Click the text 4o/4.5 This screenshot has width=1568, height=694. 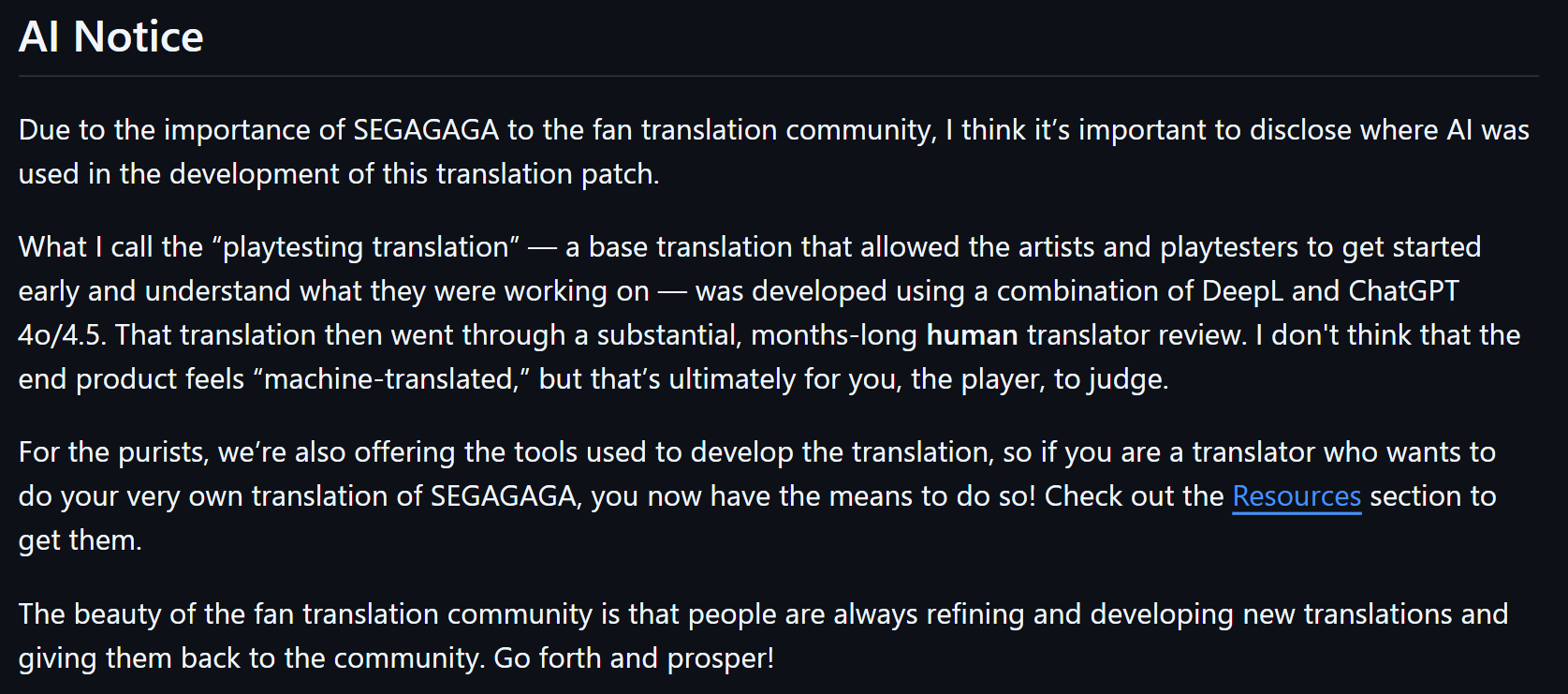tap(60, 334)
